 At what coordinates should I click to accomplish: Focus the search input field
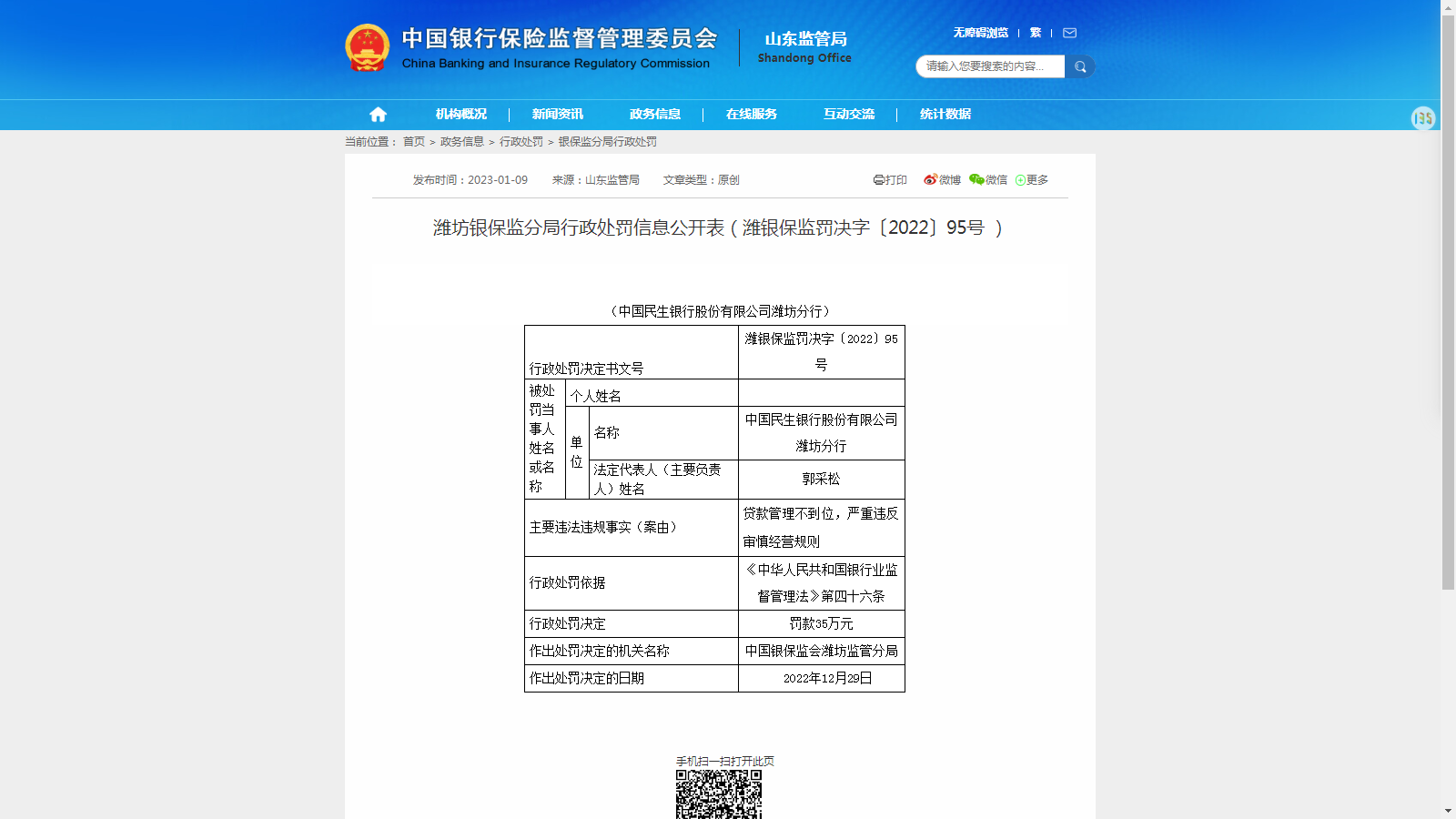[x=990, y=66]
